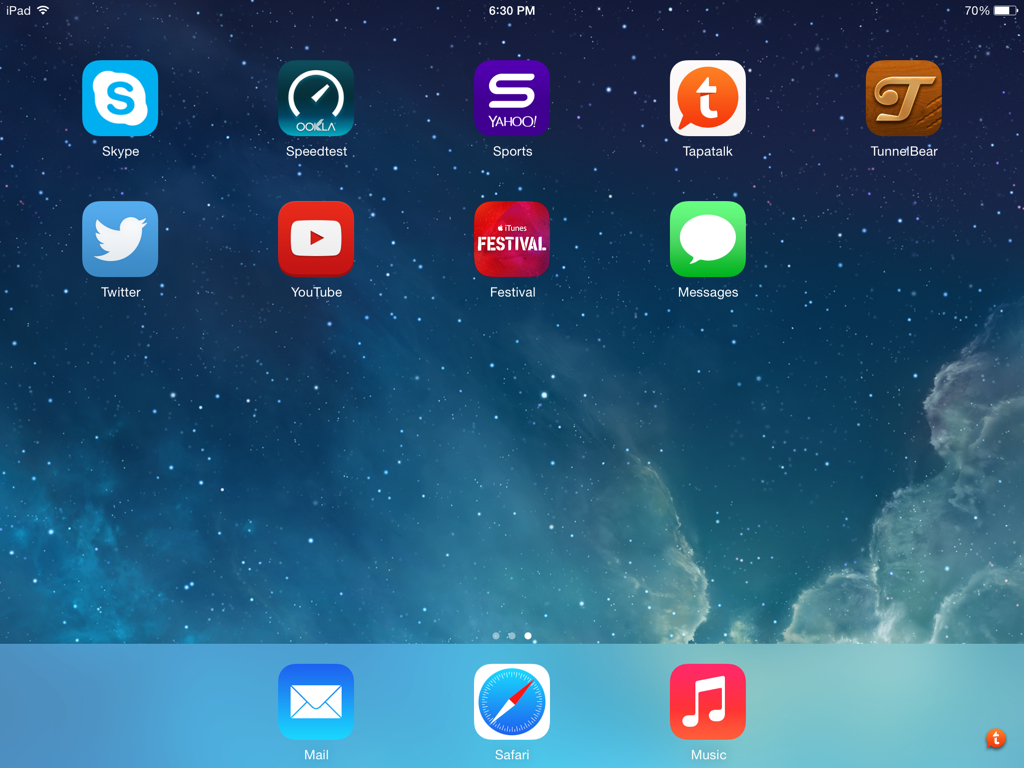The image size is (1024, 768).
Task: Tap the Festival label text
Action: coord(512,292)
